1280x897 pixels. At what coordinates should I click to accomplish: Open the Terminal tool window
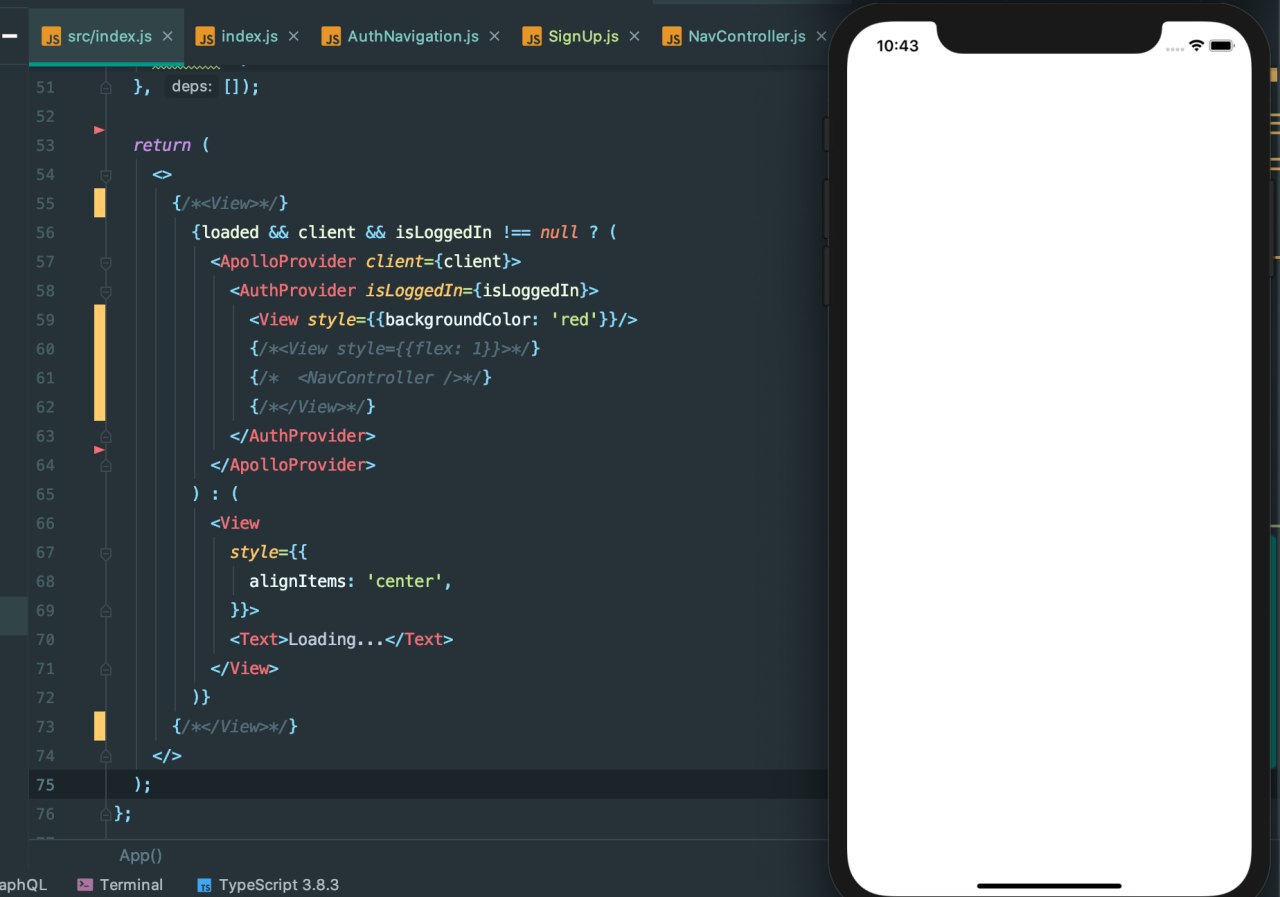tap(120, 884)
